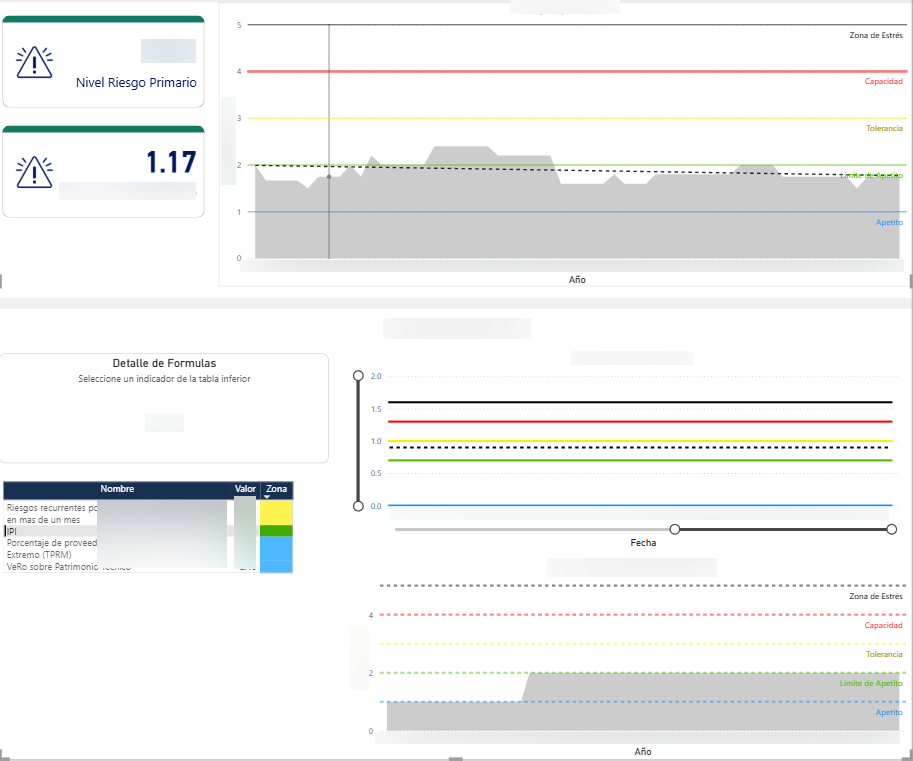Click the Detalle de Formulas card title

point(164,364)
